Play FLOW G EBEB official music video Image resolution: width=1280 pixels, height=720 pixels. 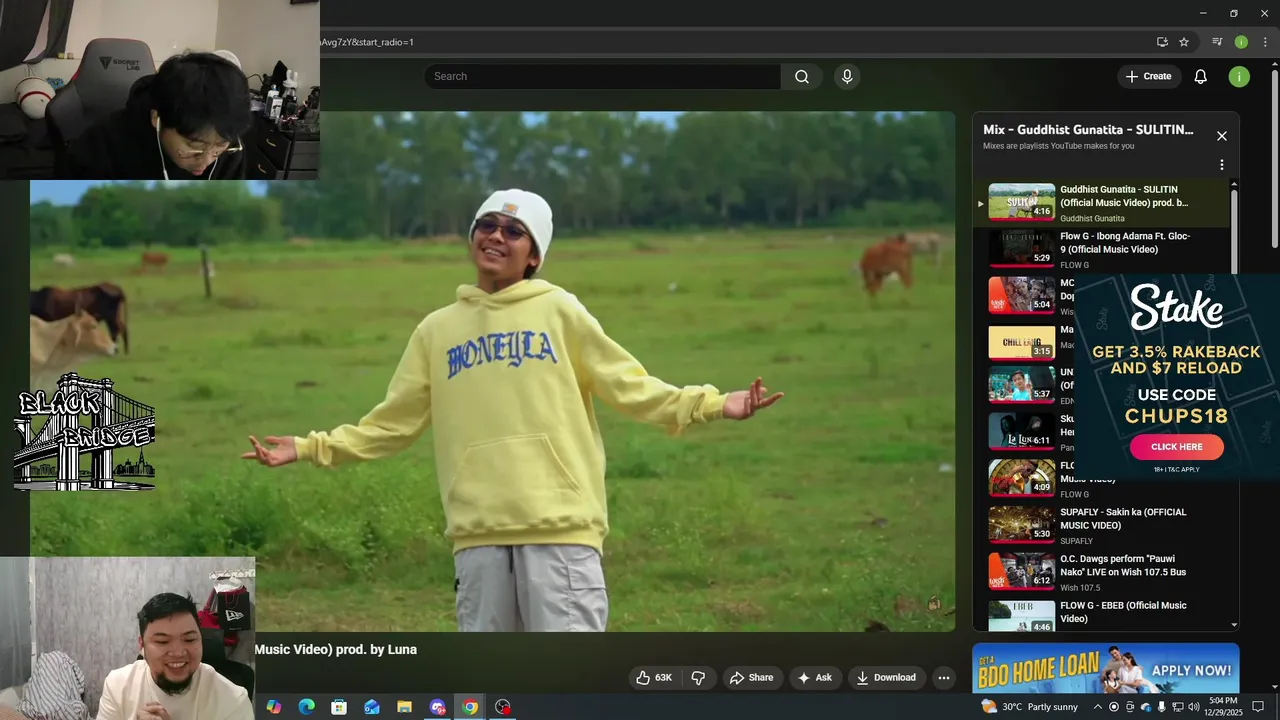pos(1123,612)
